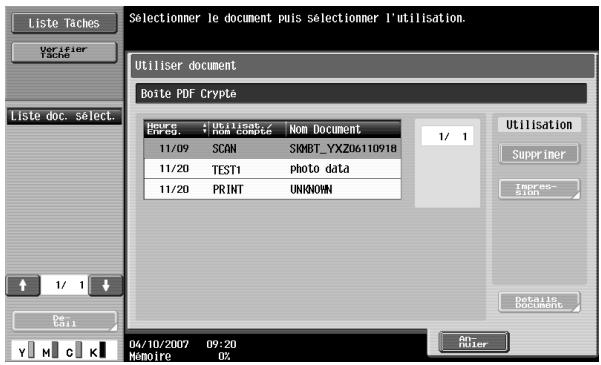Click the PRINT user cell
This screenshot has height=365, width=601.
click(228, 189)
